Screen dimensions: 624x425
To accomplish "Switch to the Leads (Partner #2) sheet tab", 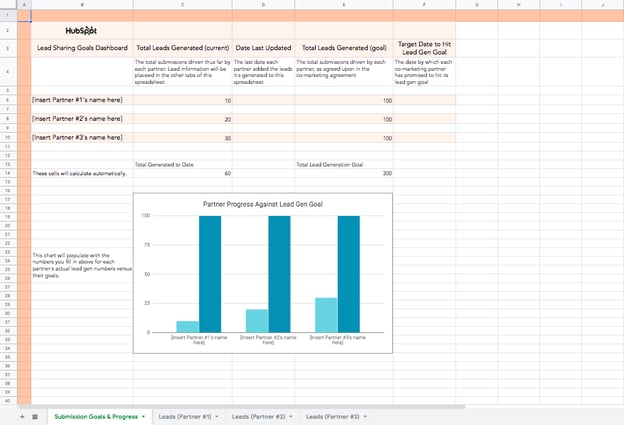I will point(259,415).
